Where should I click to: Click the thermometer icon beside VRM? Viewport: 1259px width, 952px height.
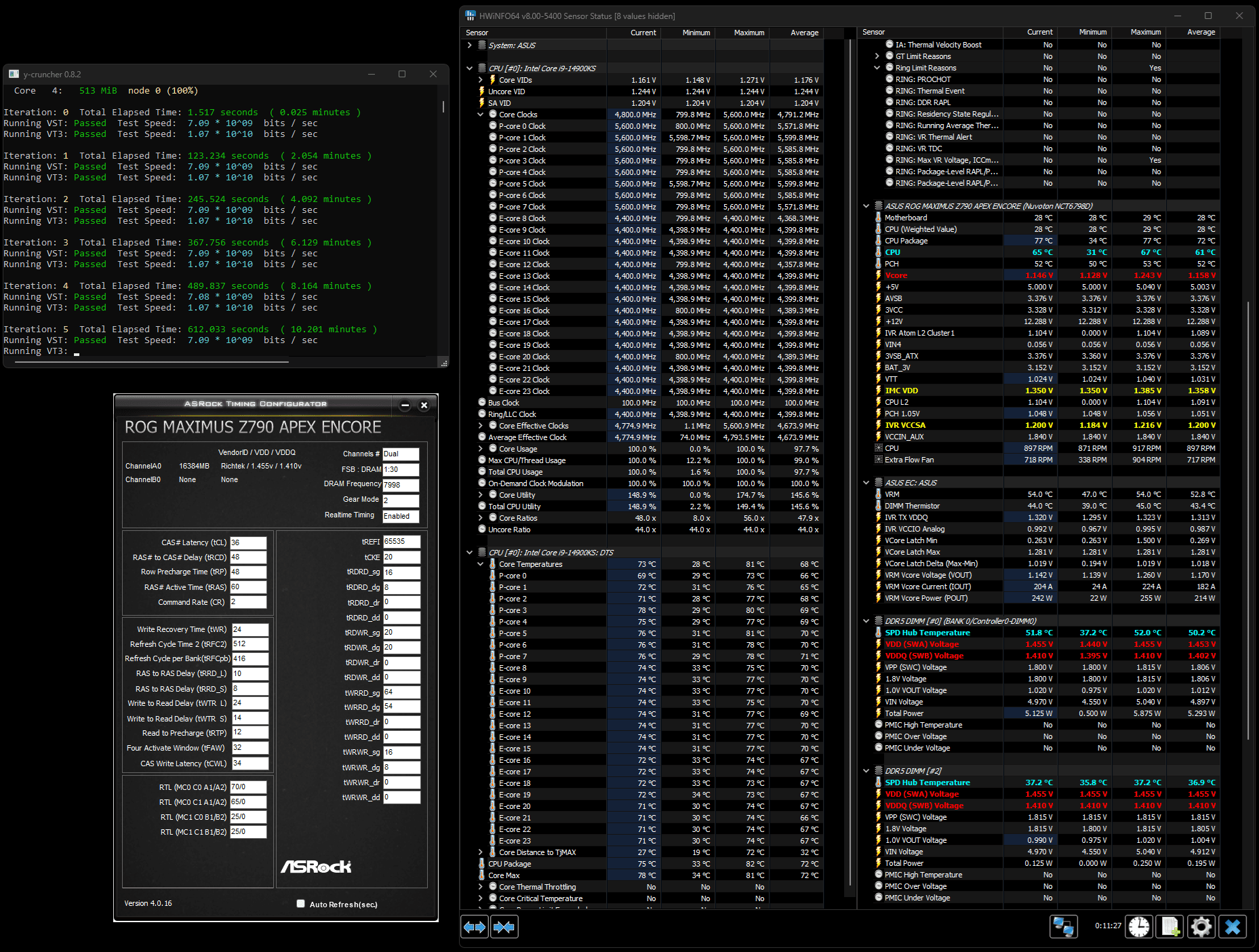click(878, 494)
